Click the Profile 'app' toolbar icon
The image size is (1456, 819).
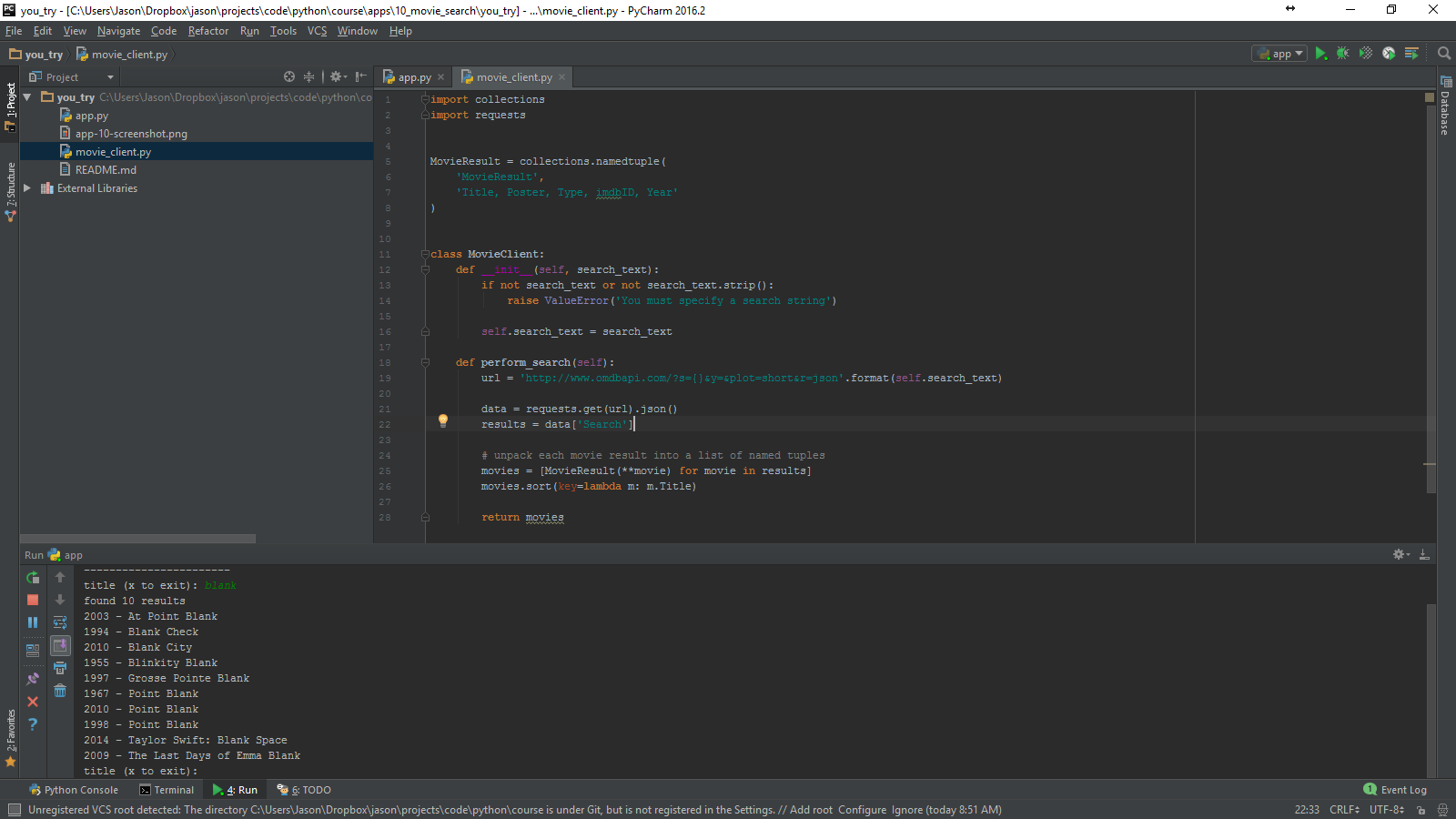[x=1389, y=53]
